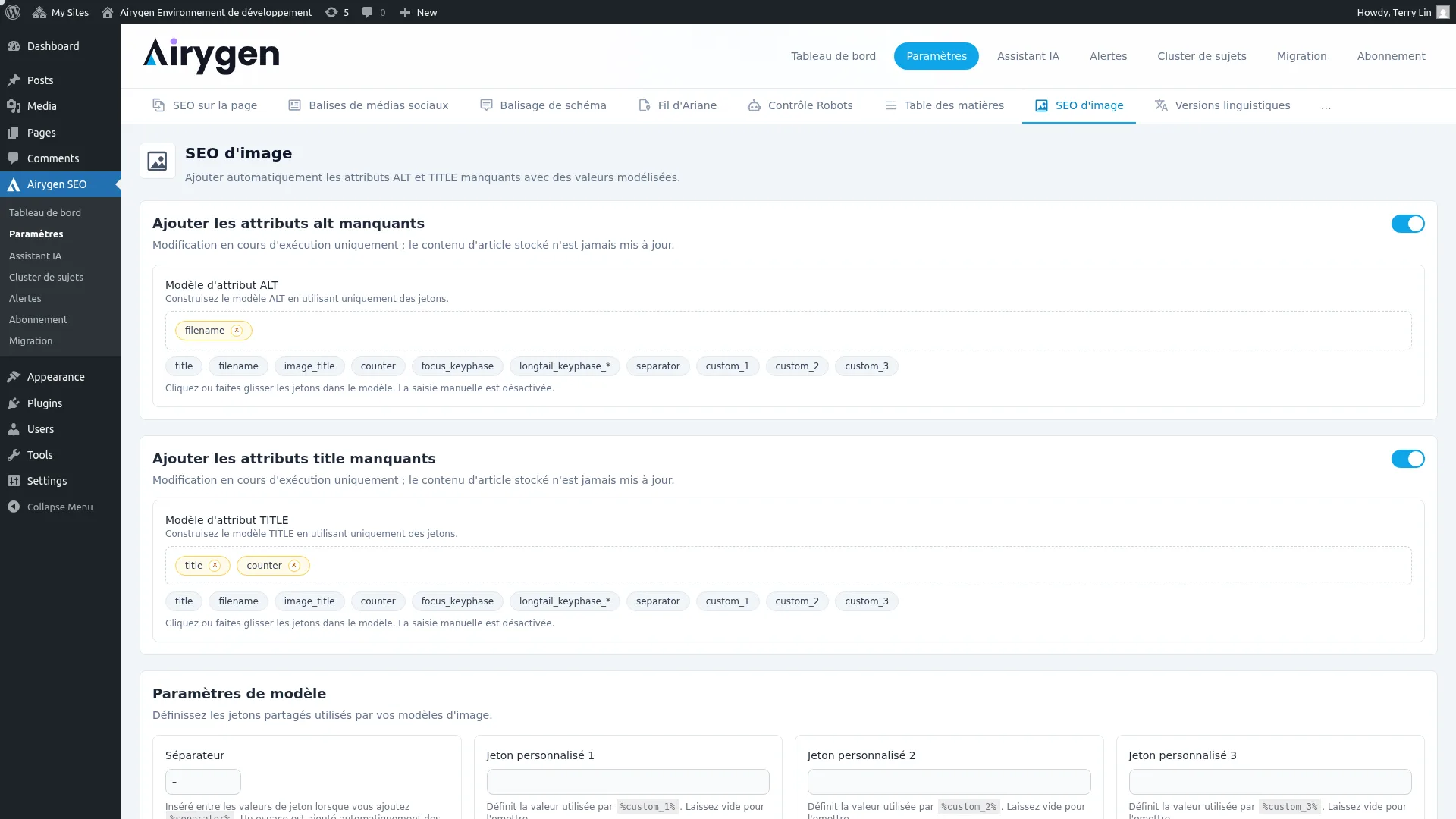Open Cluster de sujets in sidebar submenu
This screenshot has height=819, width=1456.
(x=46, y=278)
